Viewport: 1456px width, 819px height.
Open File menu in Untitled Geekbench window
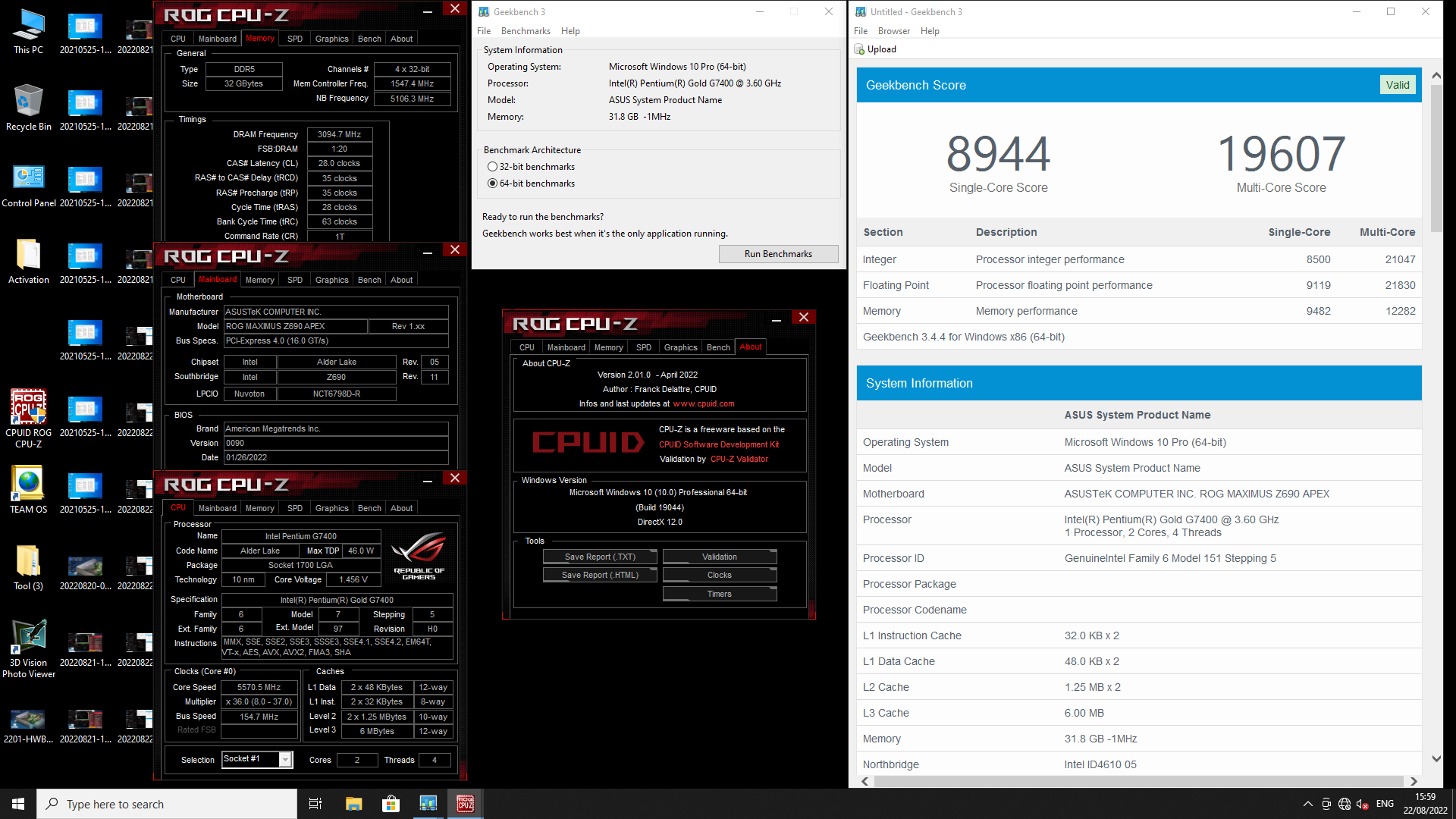pos(861,31)
